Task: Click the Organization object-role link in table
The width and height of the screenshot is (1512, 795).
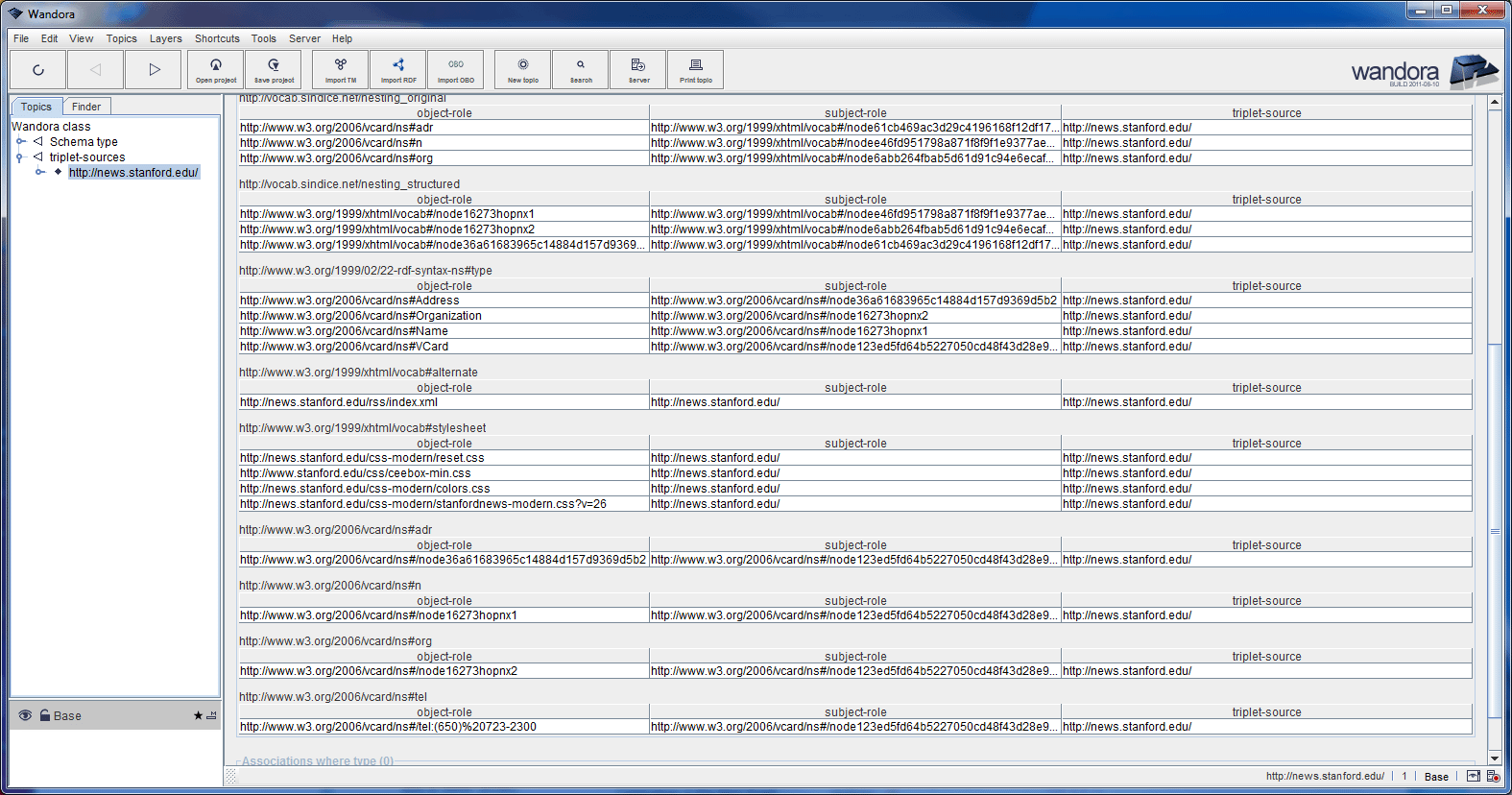Action: pyautogui.click(x=361, y=316)
